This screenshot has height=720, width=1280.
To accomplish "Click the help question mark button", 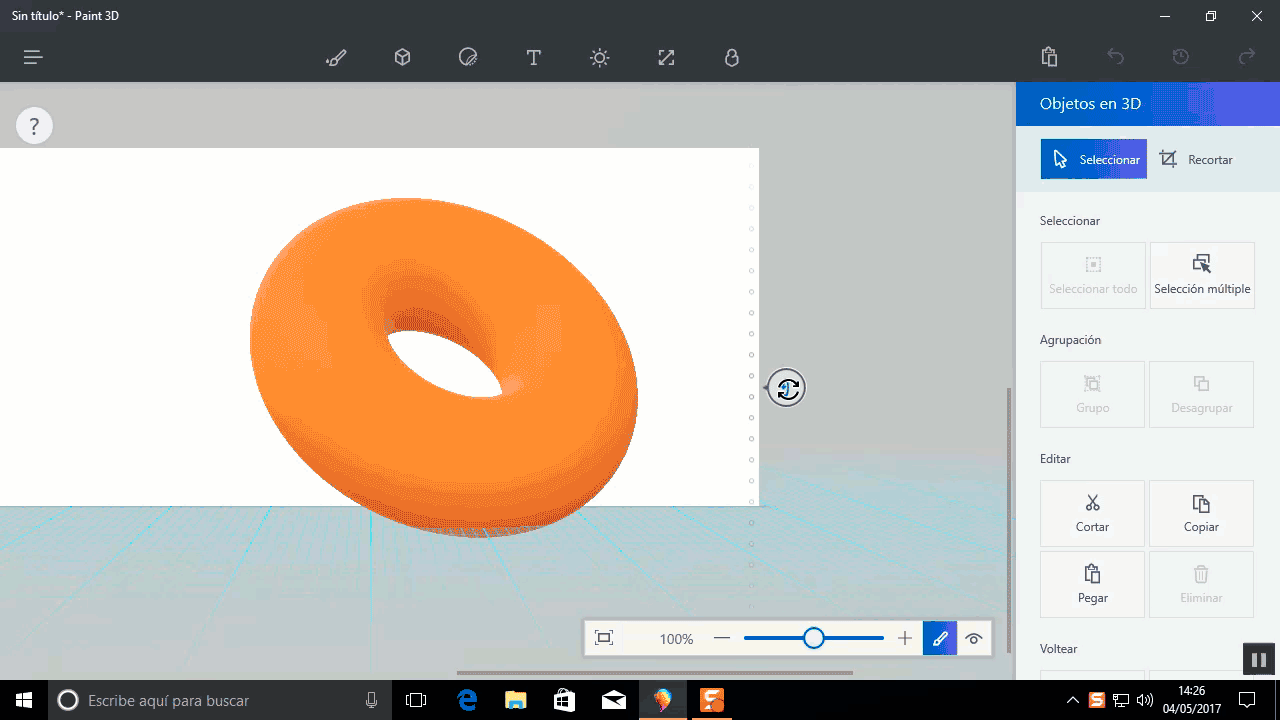I will pos(34,126).
